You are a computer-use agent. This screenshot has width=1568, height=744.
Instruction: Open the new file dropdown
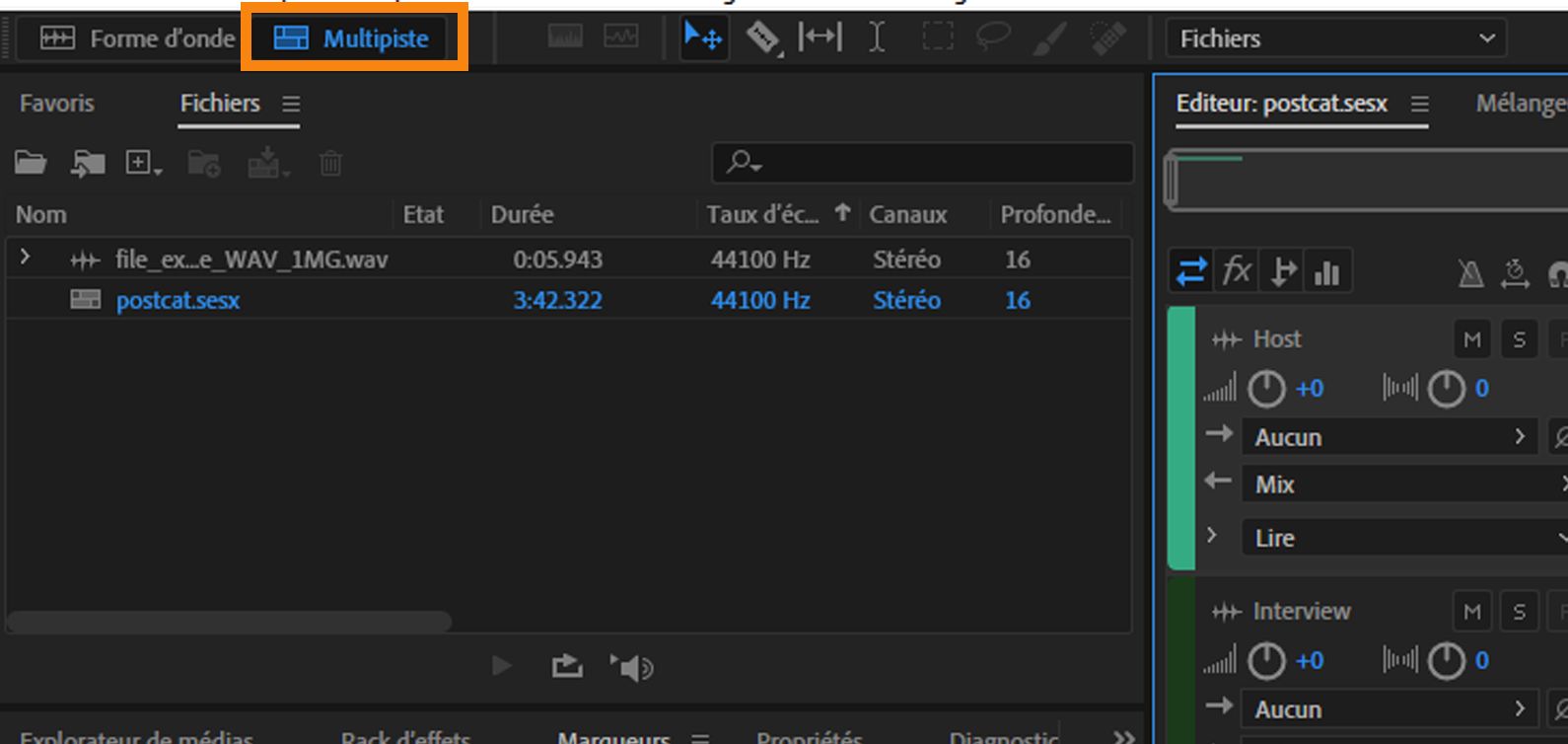[143, 163]
